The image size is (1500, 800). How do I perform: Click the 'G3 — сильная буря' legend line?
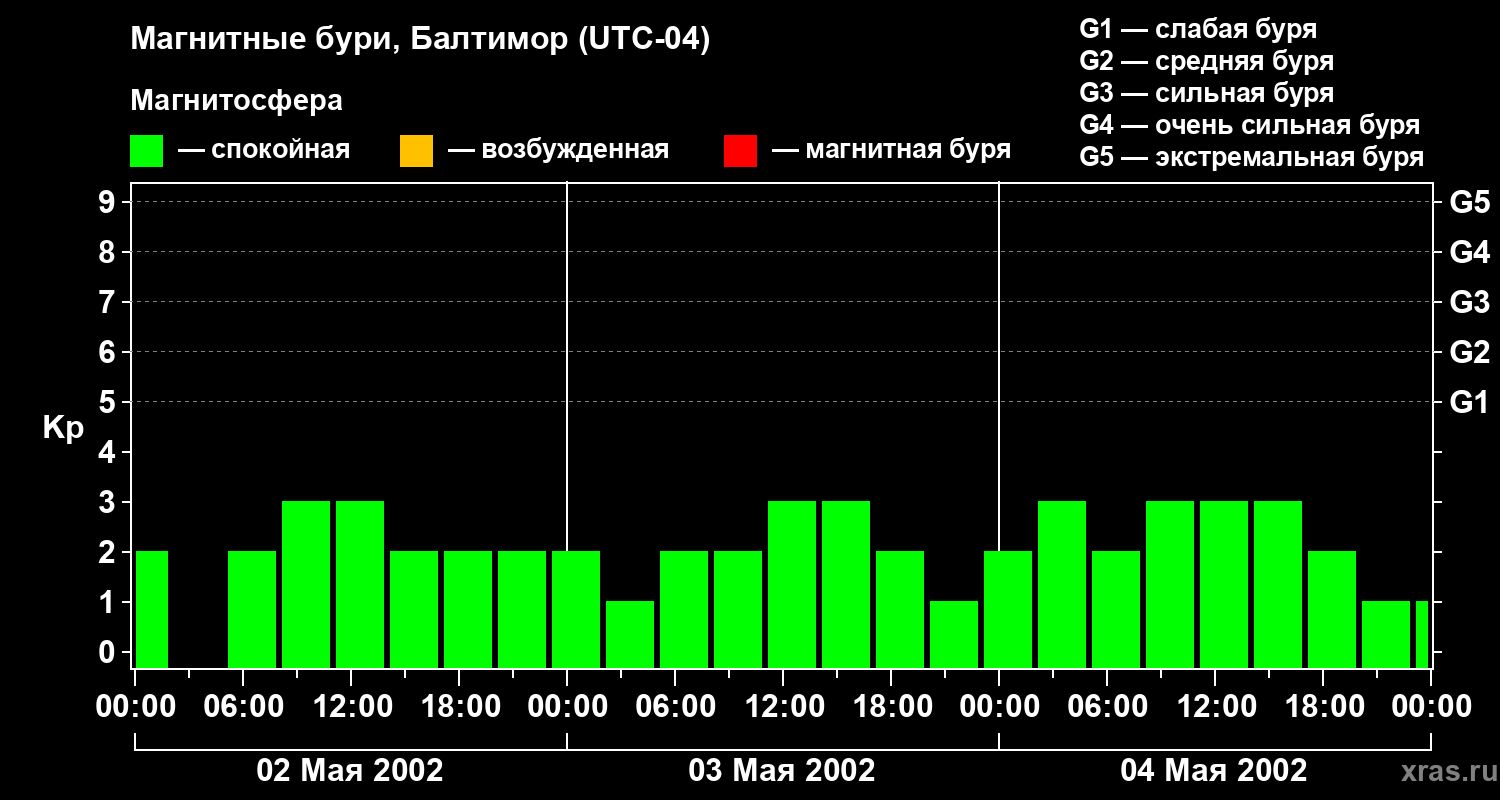pyautogui.click(x=1206, y=93)
